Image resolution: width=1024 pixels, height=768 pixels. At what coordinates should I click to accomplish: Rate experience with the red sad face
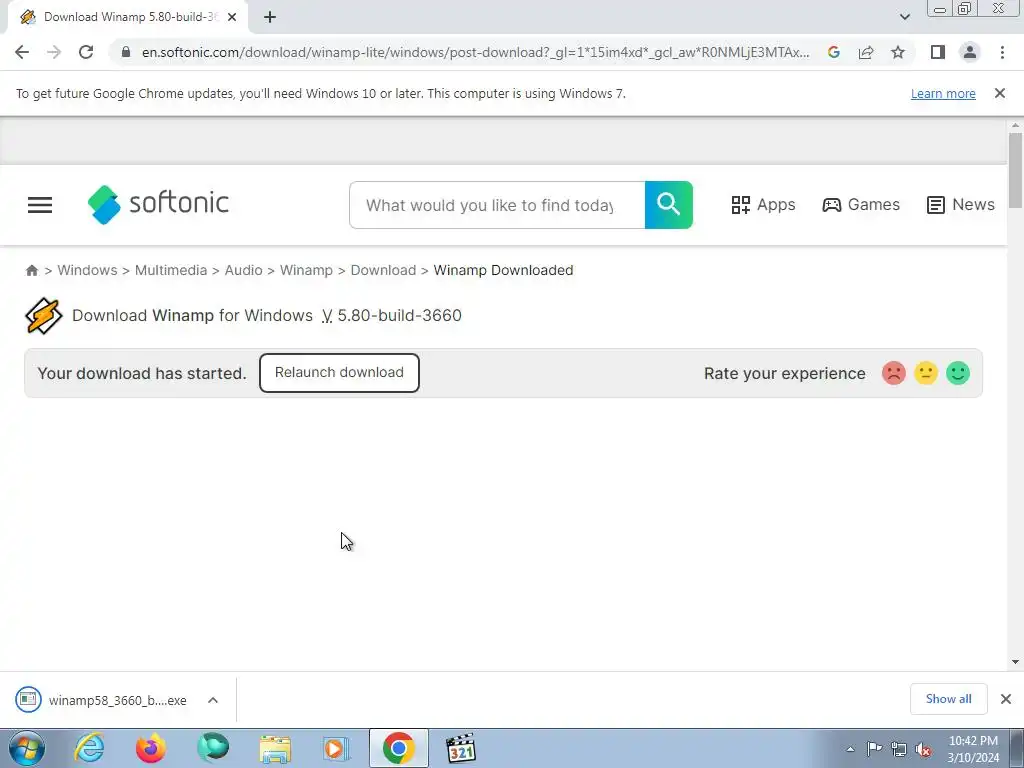click(893, 374)
